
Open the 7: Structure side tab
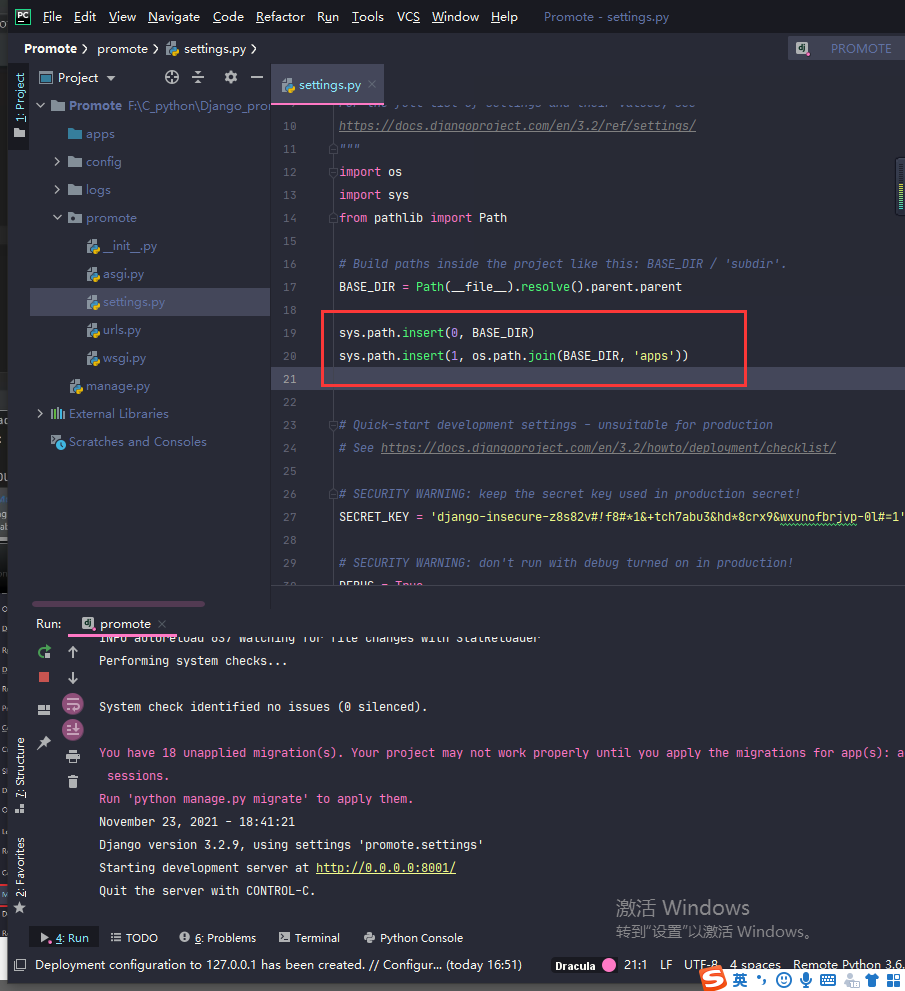(20, 775)
